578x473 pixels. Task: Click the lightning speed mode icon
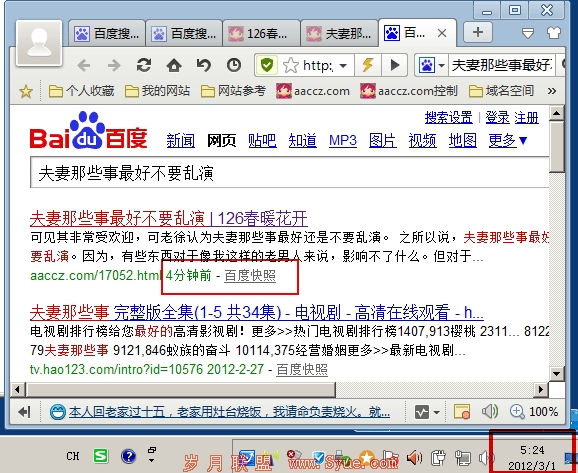pos(368,65)
